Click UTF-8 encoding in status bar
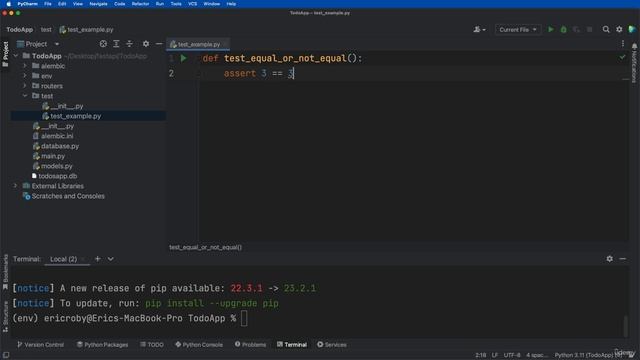 click(x=512, y=355)
